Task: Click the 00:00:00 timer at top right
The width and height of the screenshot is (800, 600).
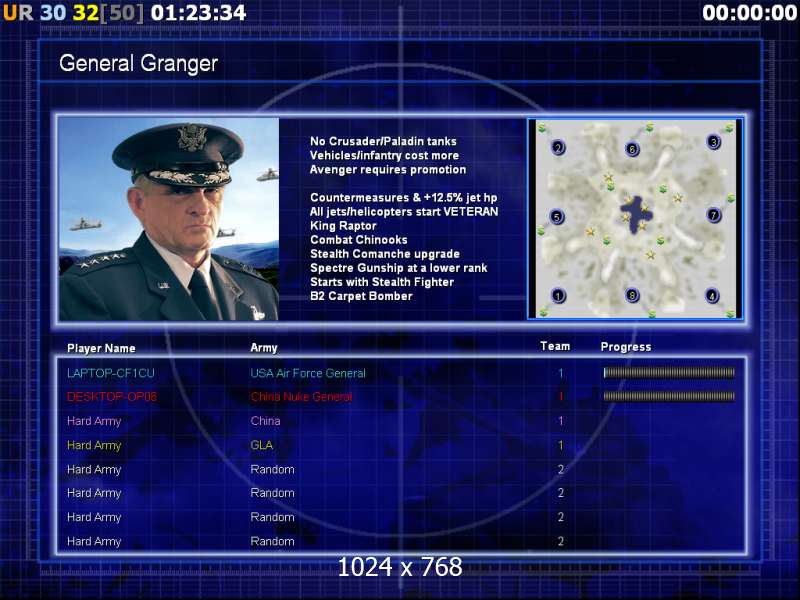Action: 749,13
